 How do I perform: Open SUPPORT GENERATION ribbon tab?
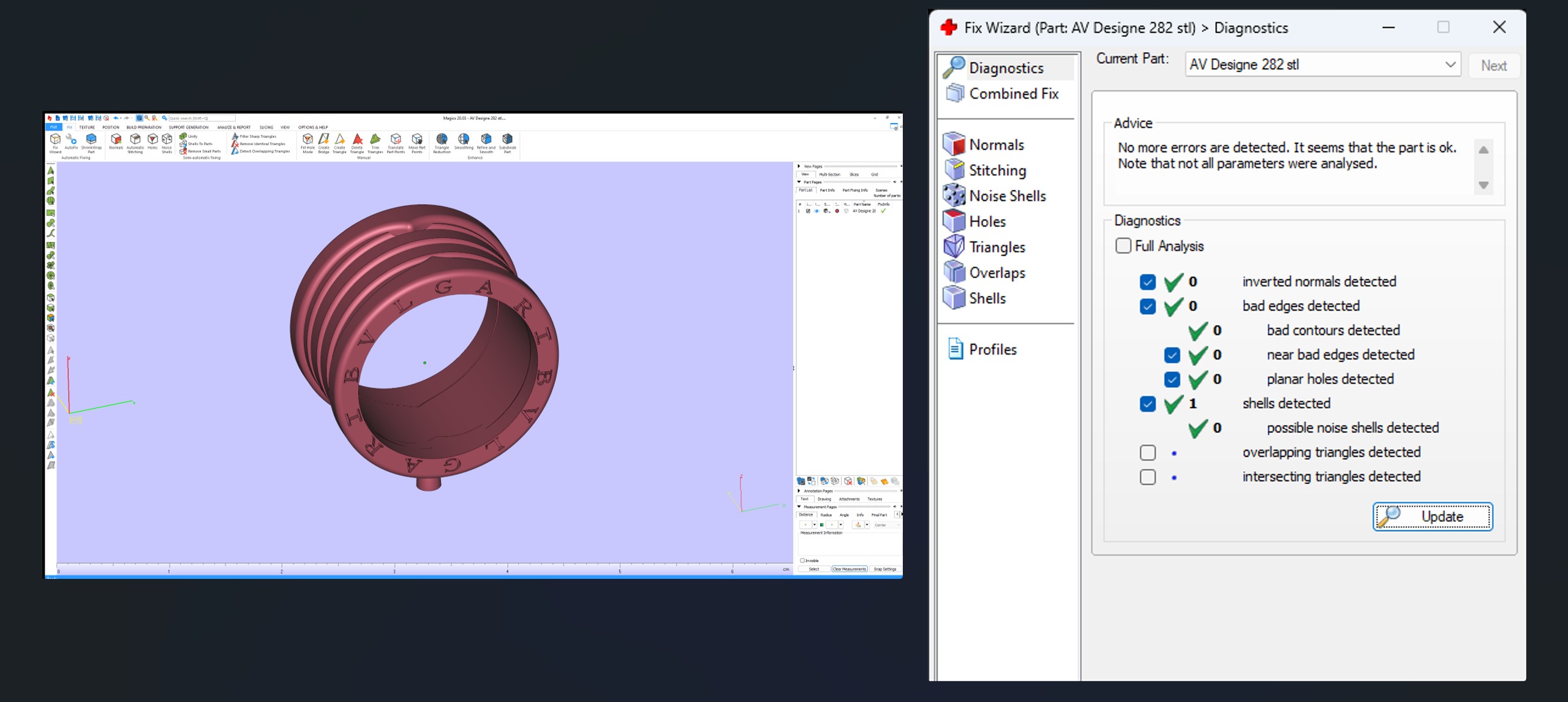pyautogui.click(x=189, y=127)
